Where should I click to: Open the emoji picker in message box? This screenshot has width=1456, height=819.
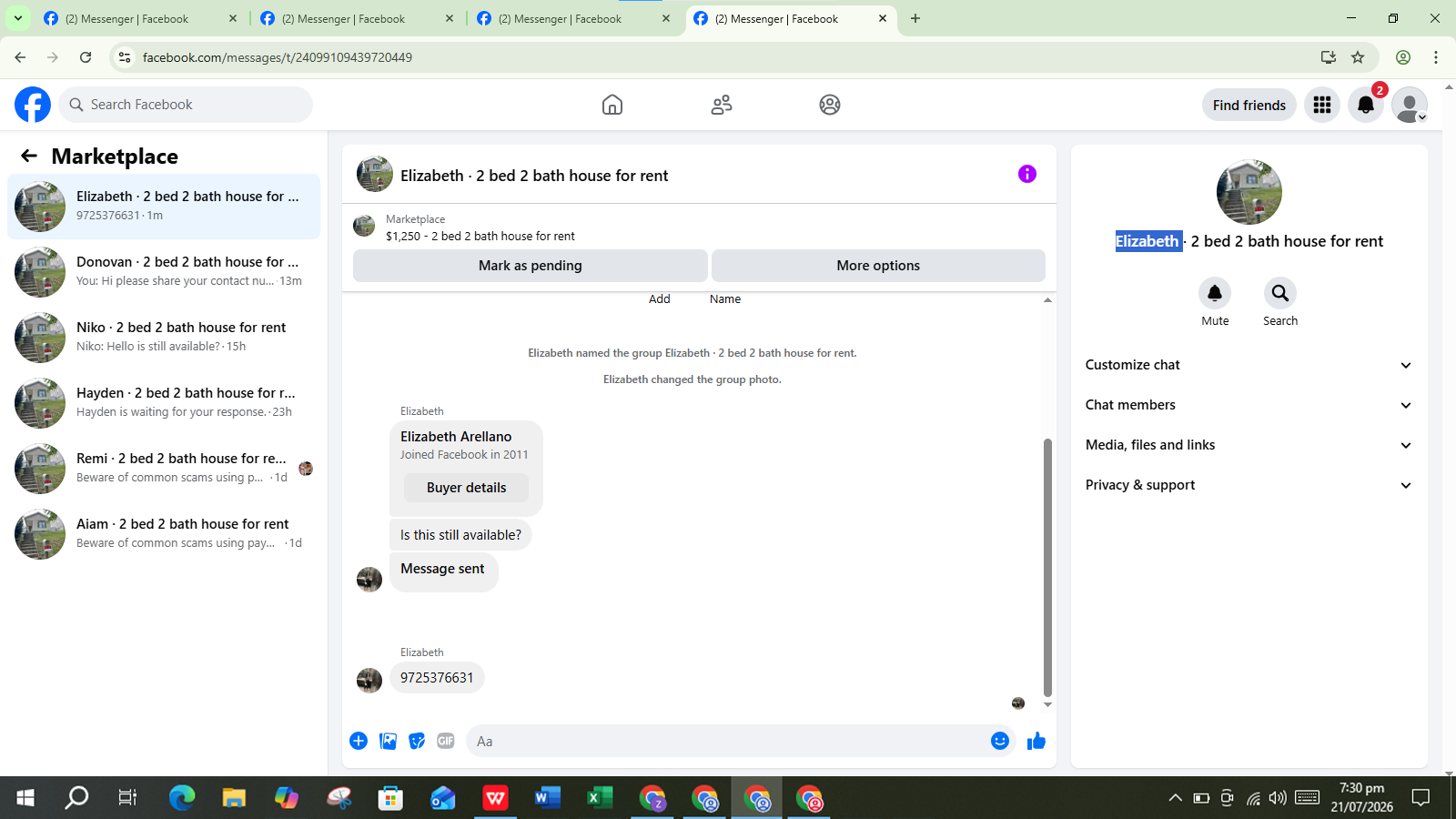tap(1000, 741)
